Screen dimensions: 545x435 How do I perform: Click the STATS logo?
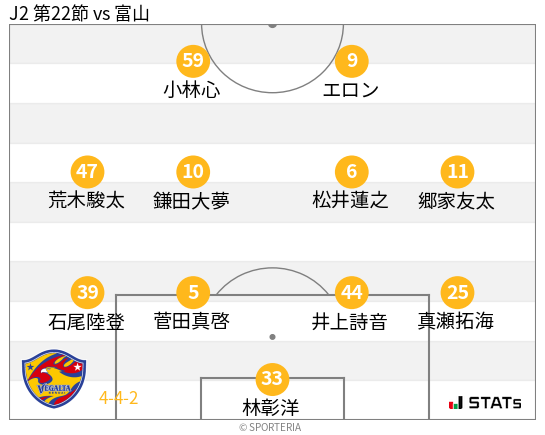(x=485, y=403)
